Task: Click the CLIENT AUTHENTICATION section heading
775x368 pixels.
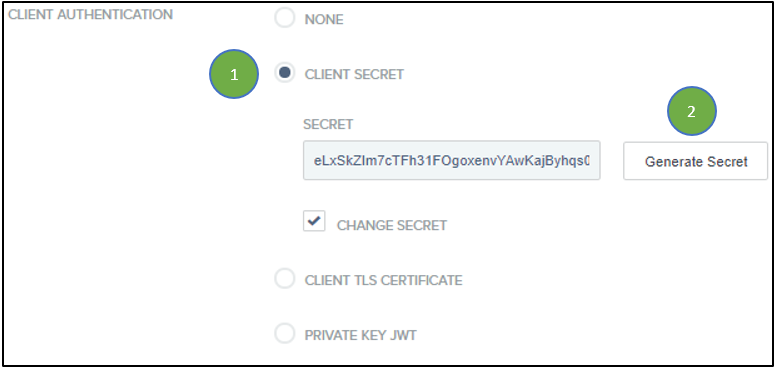Action: (90, 15)
